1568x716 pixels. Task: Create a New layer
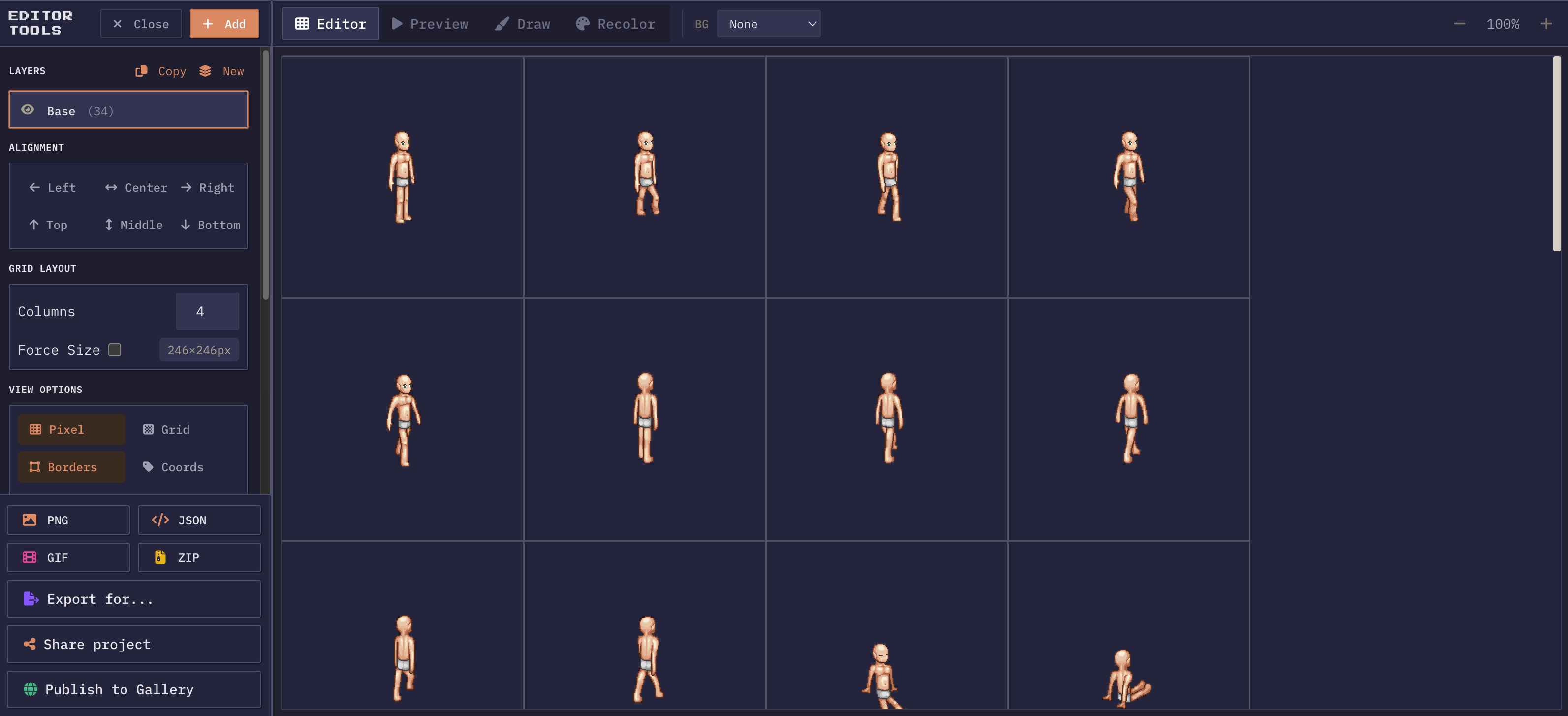(221, 71)
